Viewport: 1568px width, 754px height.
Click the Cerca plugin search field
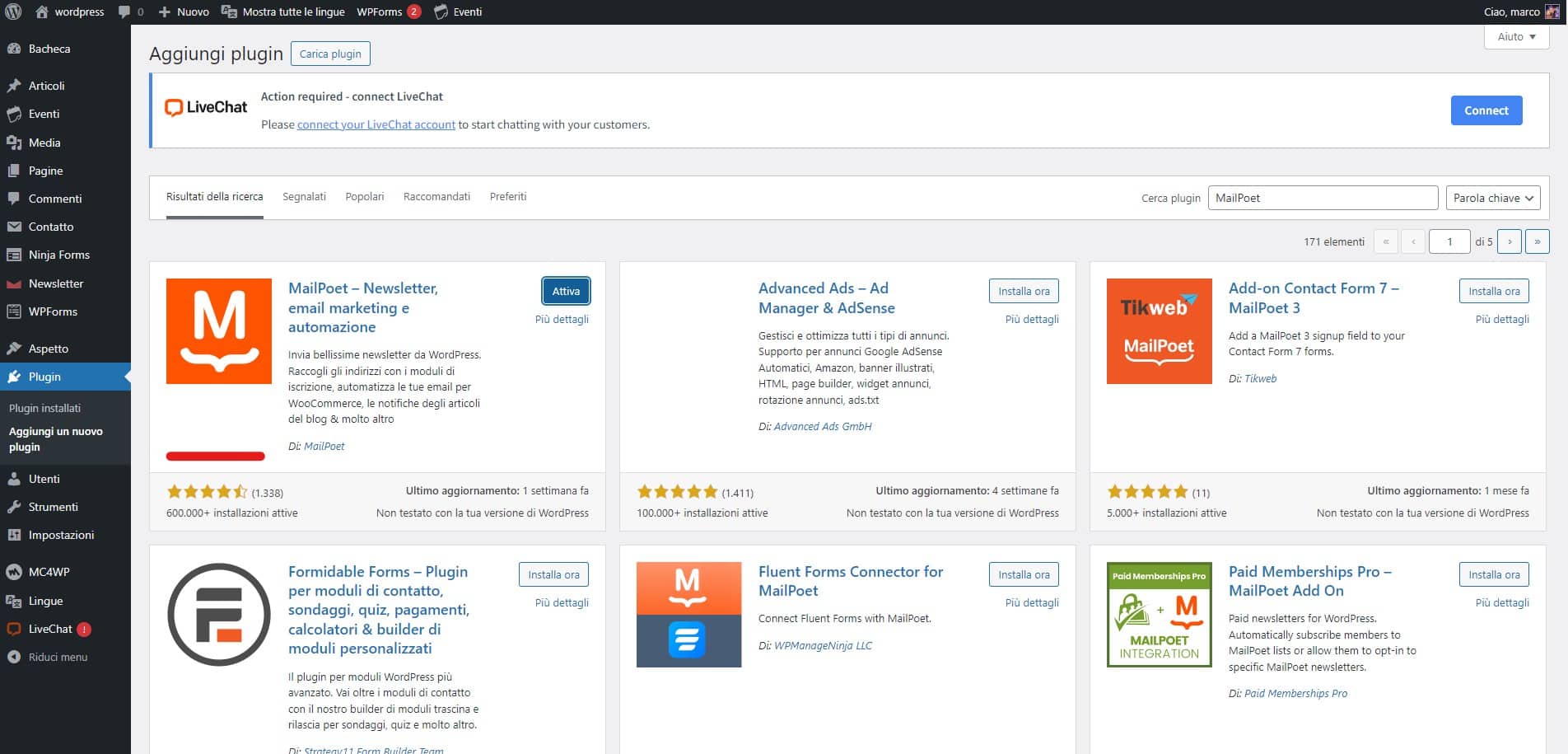1323,198
